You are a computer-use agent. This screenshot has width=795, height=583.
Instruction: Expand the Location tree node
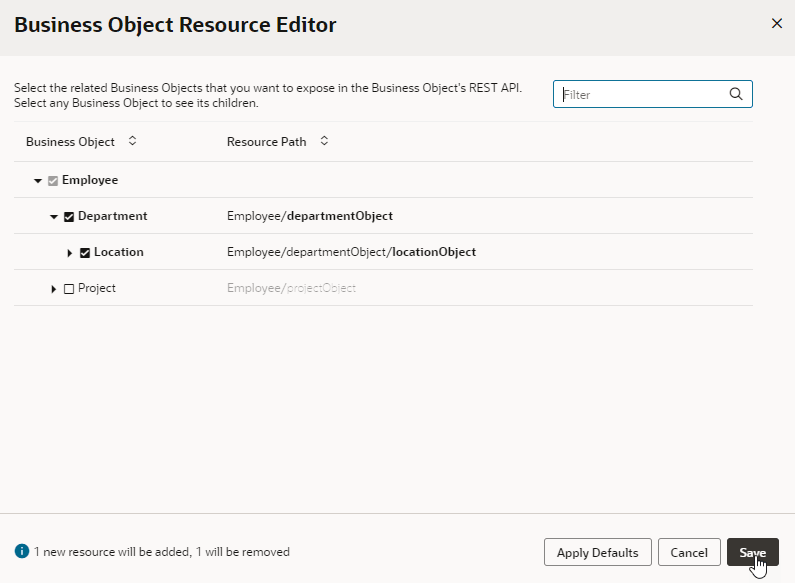pos(70,253)
